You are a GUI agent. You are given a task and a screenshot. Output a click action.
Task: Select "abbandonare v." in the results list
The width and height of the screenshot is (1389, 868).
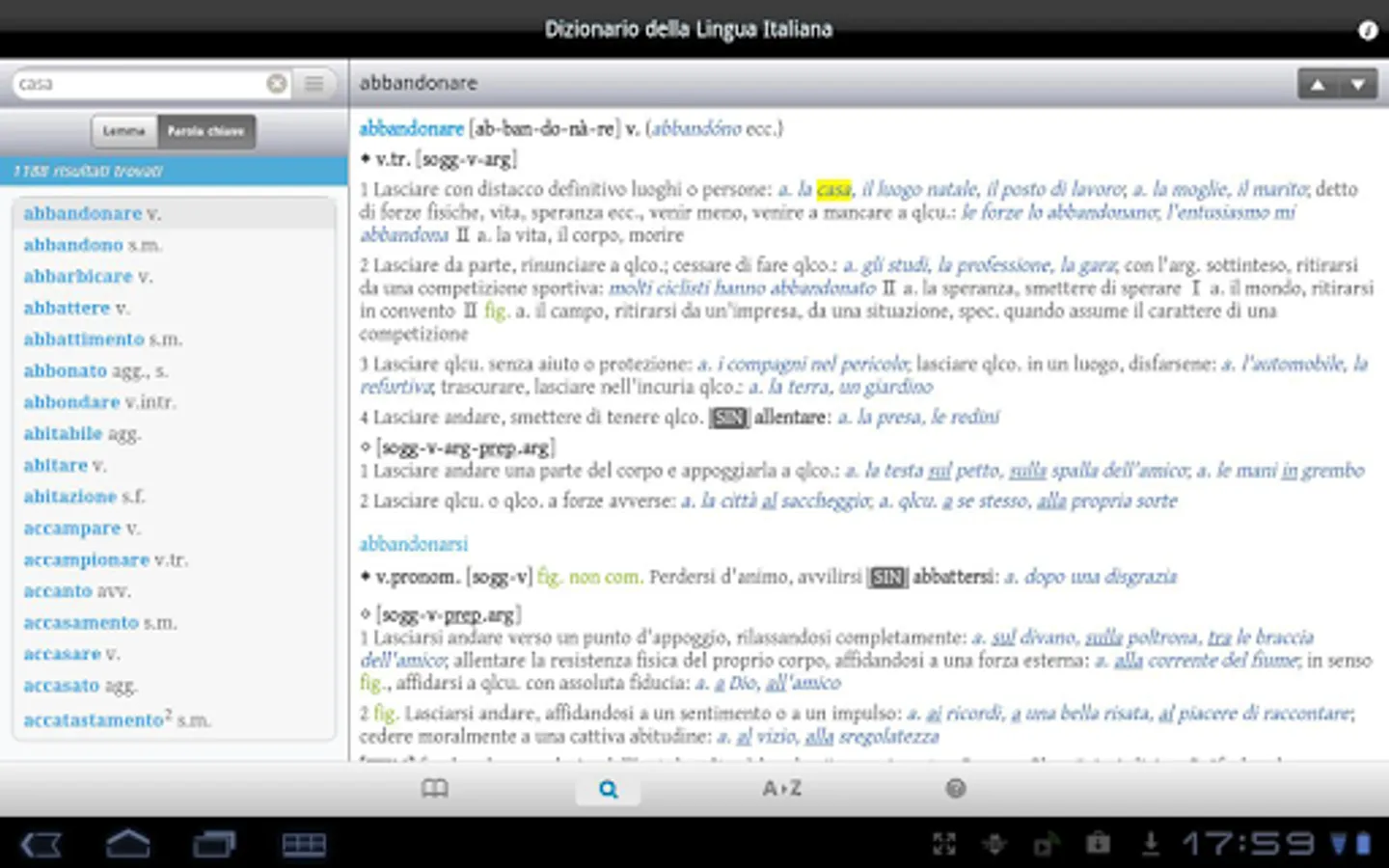[x=174, y=213]
